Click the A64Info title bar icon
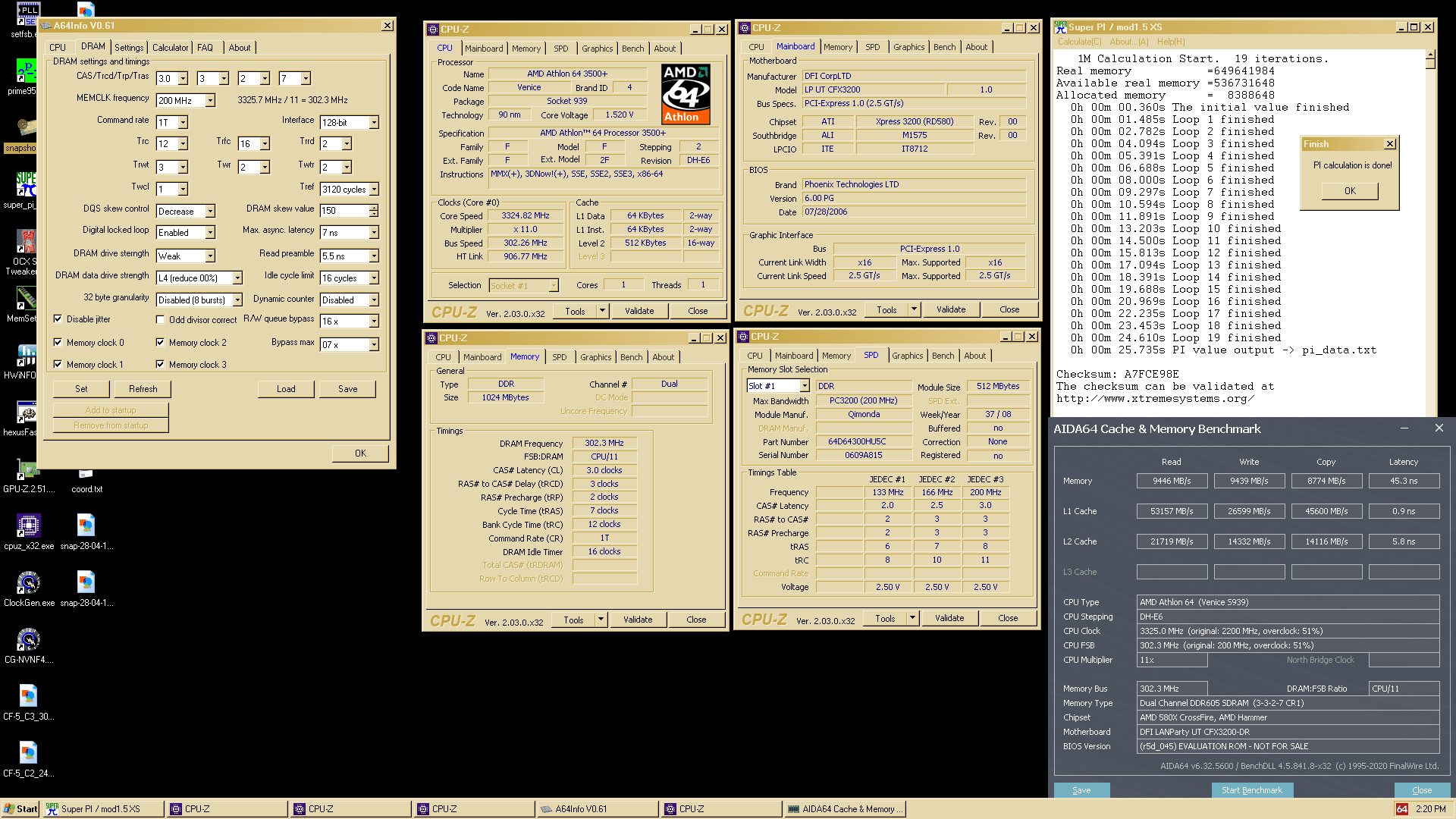 pos(45,26)
